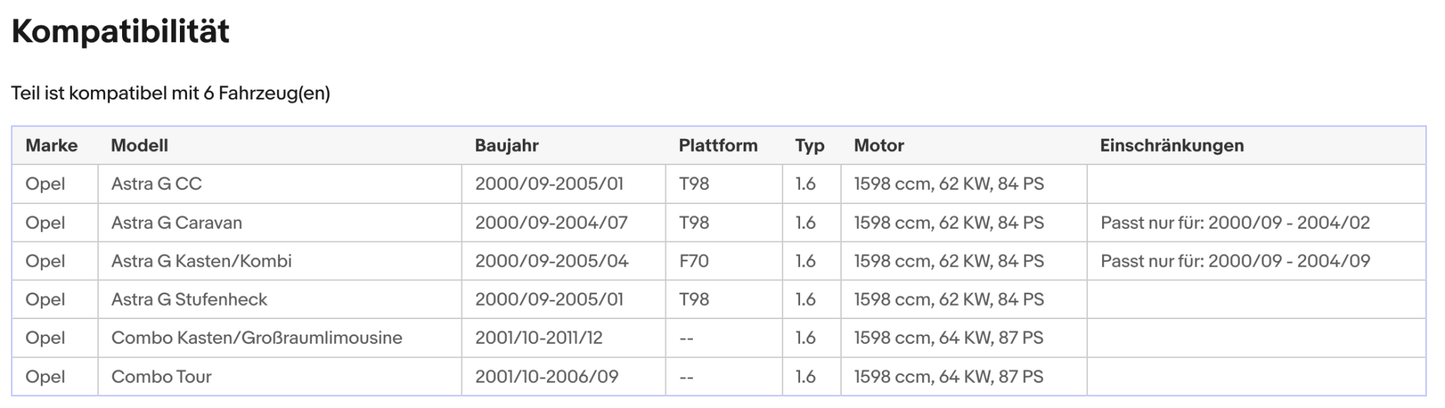Select the Astra G Stufenheck cell
Image resolution: width=1445 pixels, height=408 pixels.
click(x=189, y=300)
